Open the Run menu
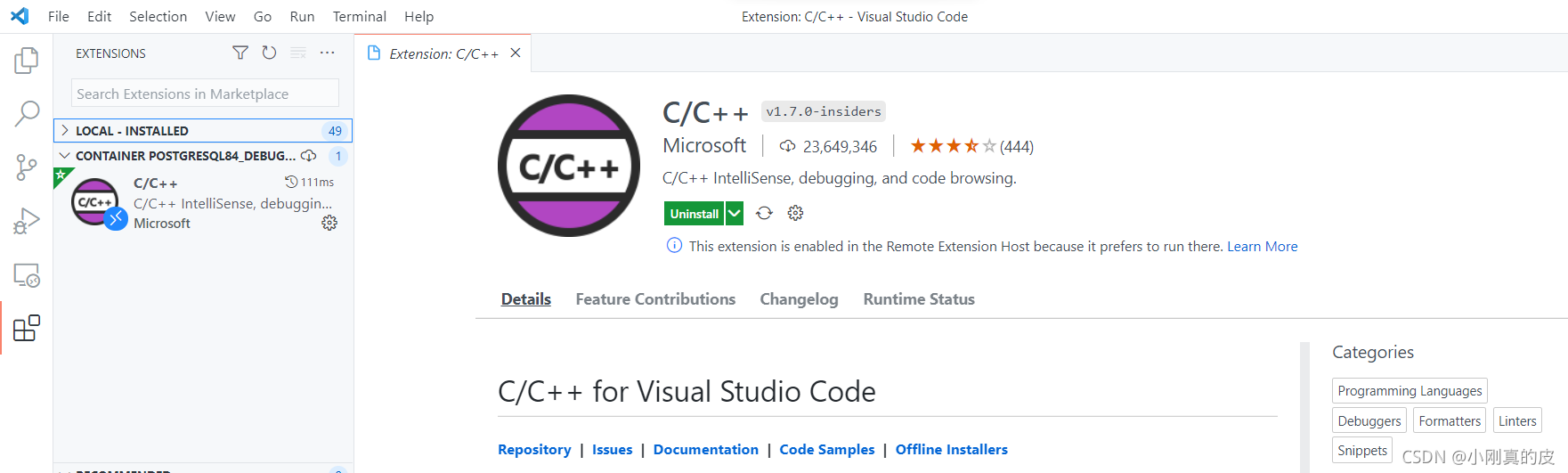The width and height of the screenshot is (1568, 473). pyautogui.click(x=302, y=16)
